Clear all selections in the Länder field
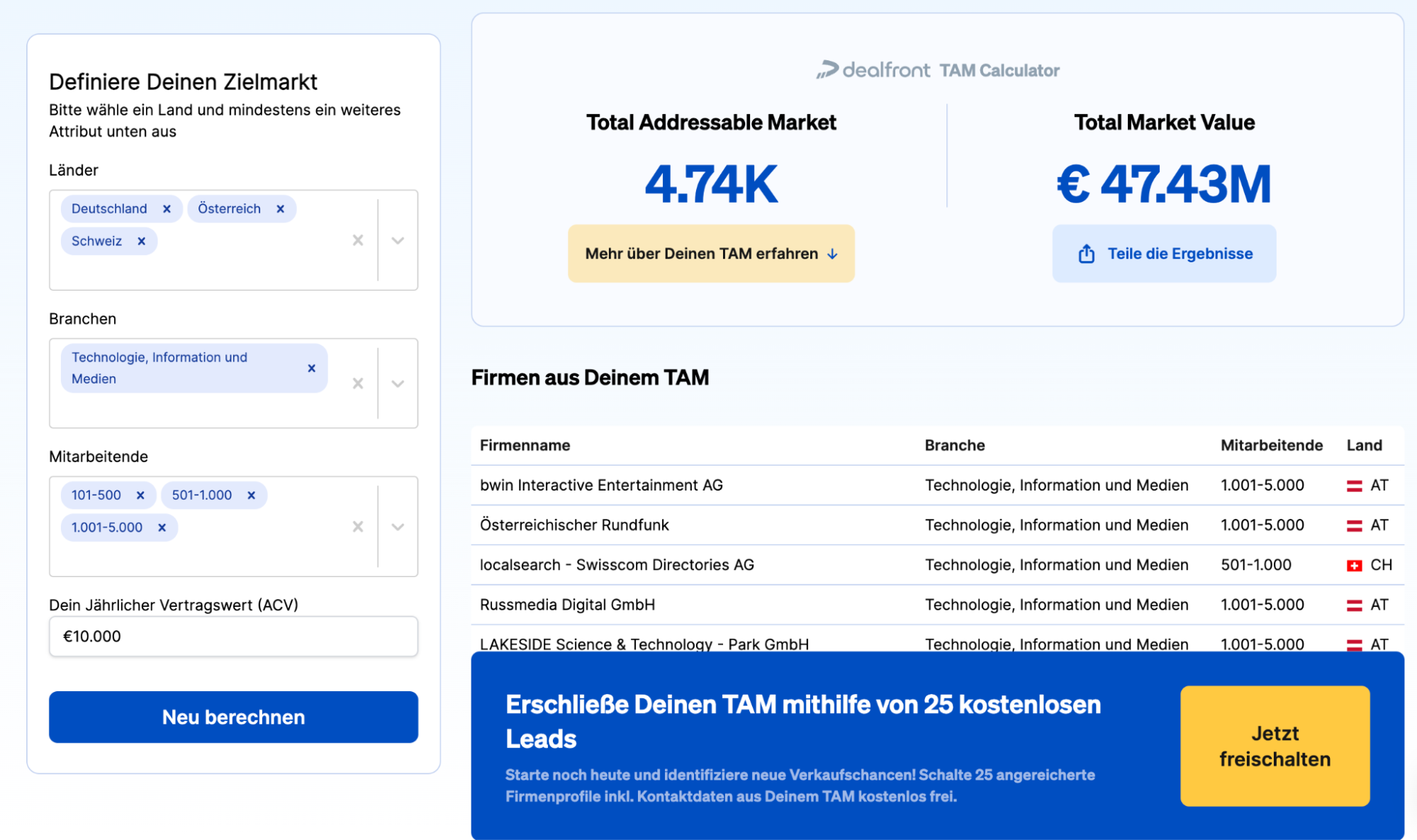Screen dimensions: 1417x840 [x=358, y=240]
